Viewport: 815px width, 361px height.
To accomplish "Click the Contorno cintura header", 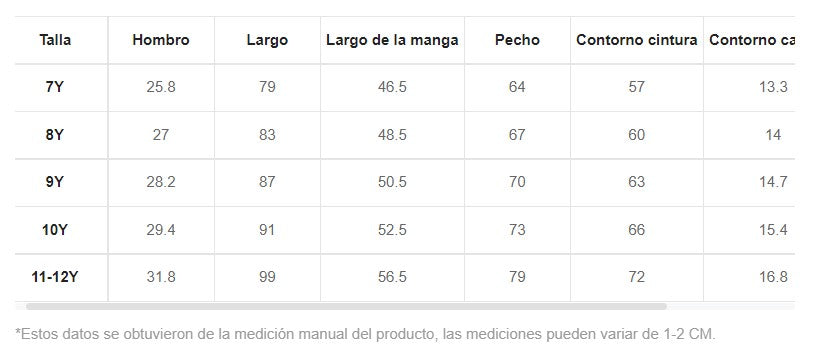I will click(637, 40).
